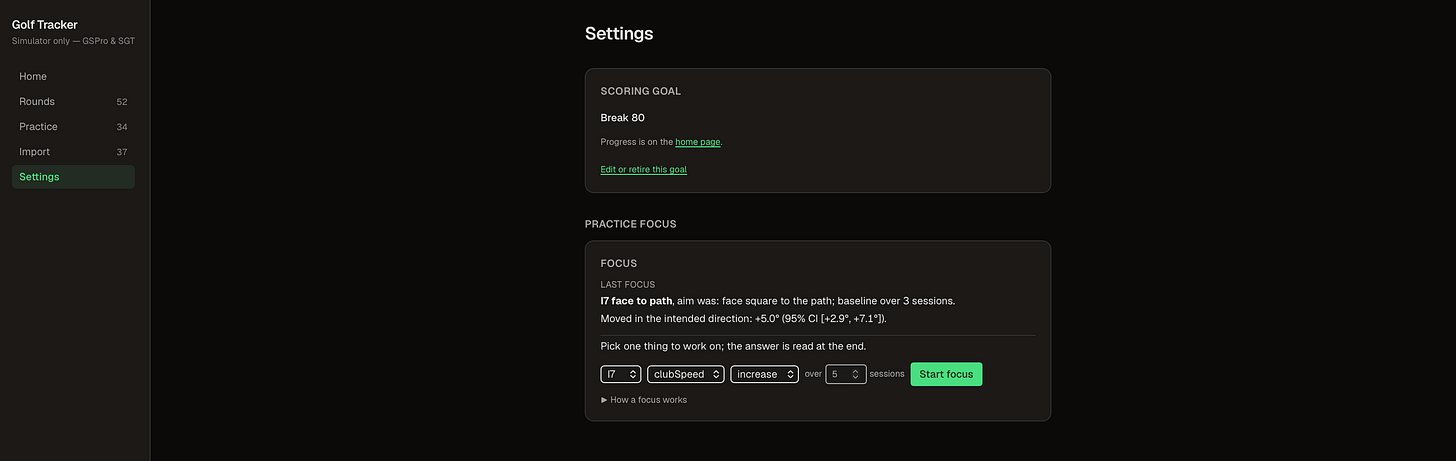Go to the Rounds section

click(x=73, y=102)
